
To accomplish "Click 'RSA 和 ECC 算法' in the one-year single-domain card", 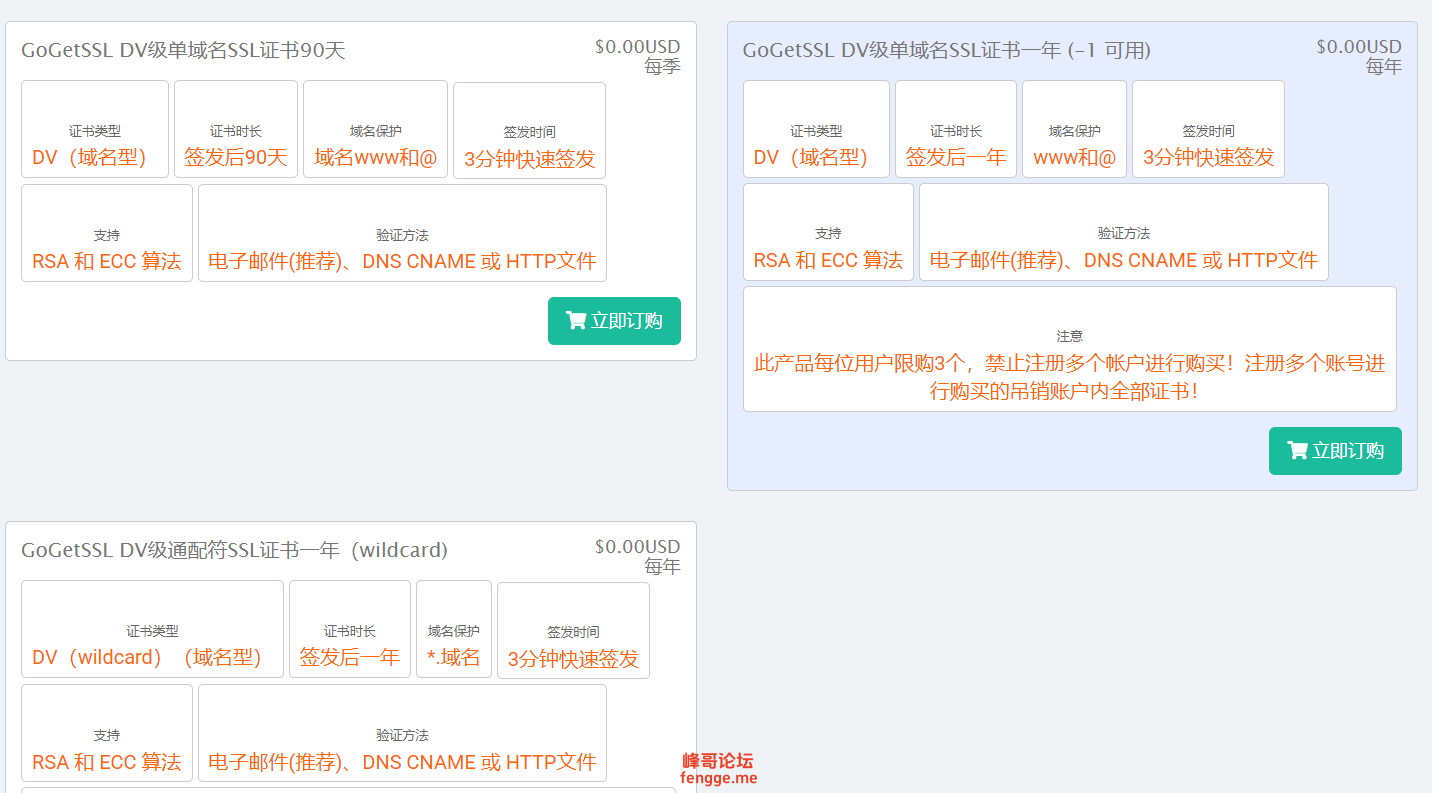I will [828, 260].
